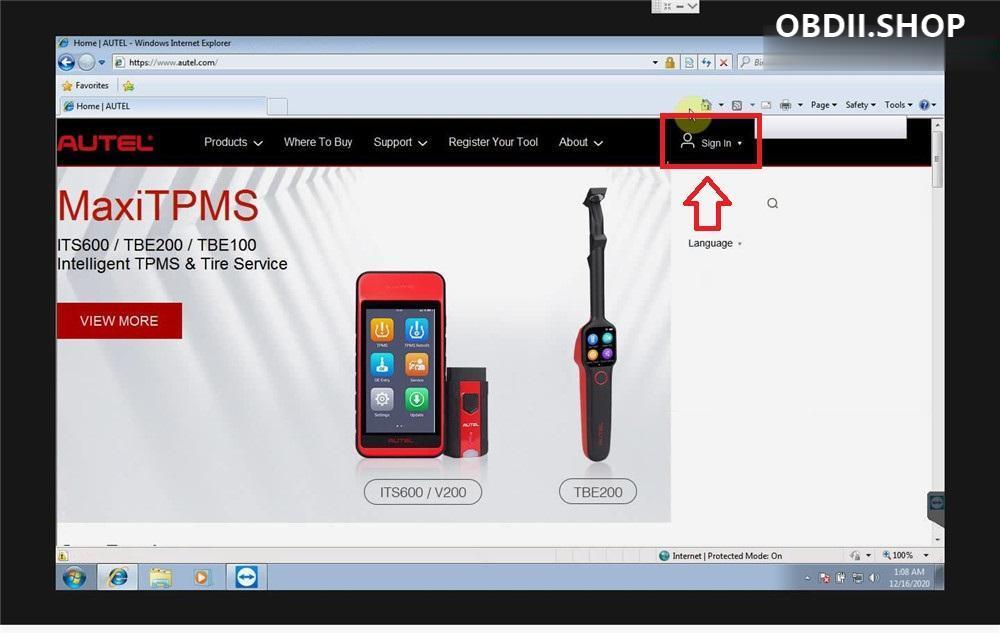Click the Add to Favorites Bar icon

(x=128, y=85)
